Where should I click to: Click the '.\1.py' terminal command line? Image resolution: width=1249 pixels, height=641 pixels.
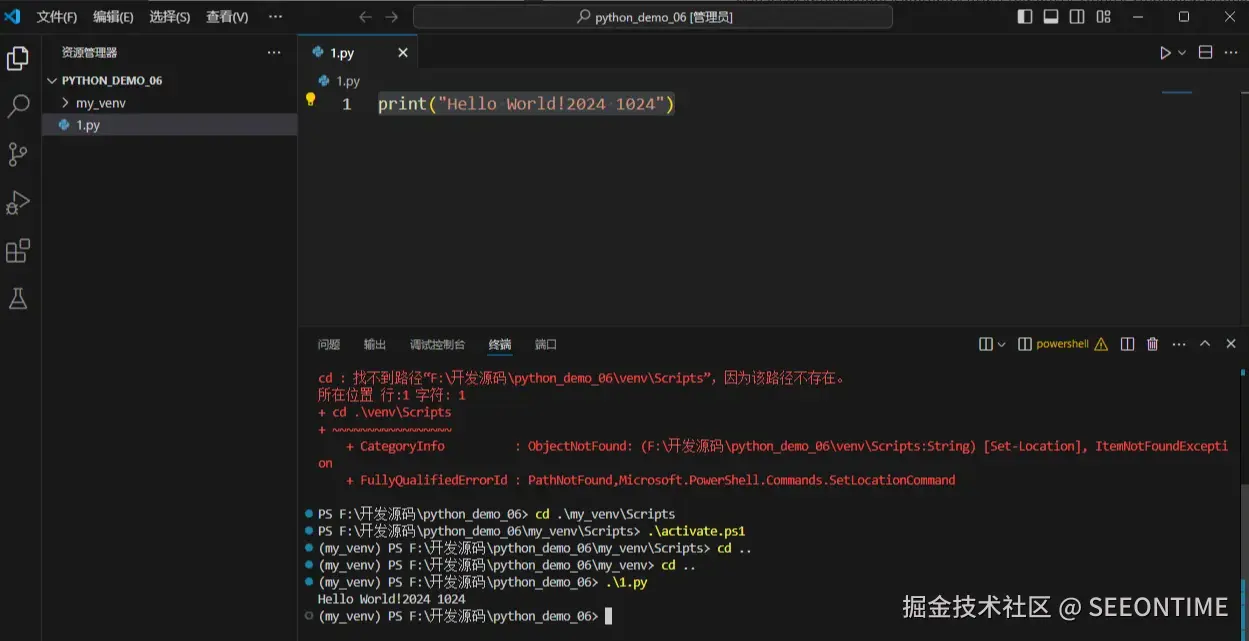pyautogui.click(x=626, y=582)
